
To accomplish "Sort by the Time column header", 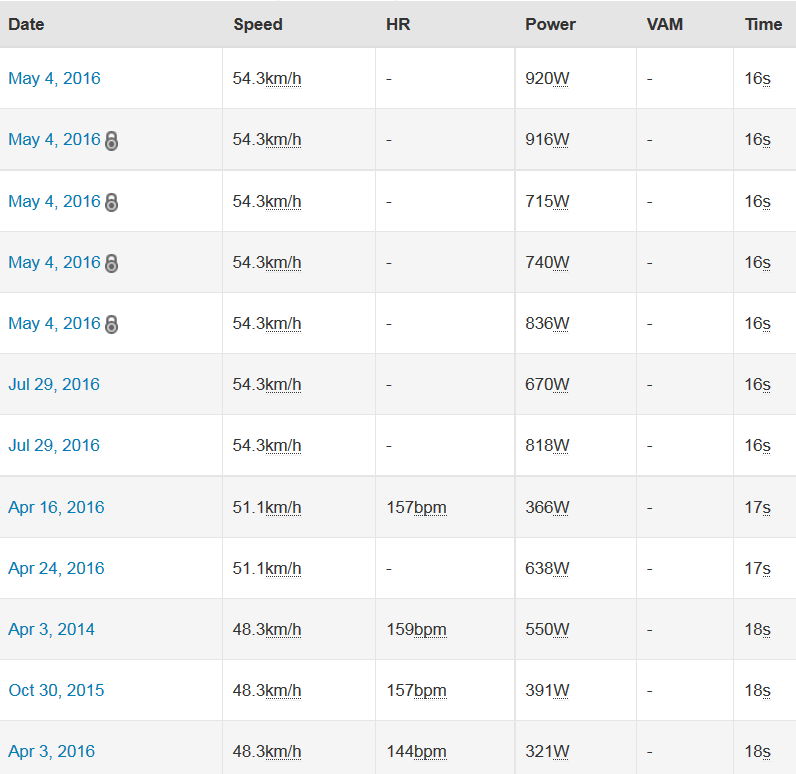I will 763,24.
